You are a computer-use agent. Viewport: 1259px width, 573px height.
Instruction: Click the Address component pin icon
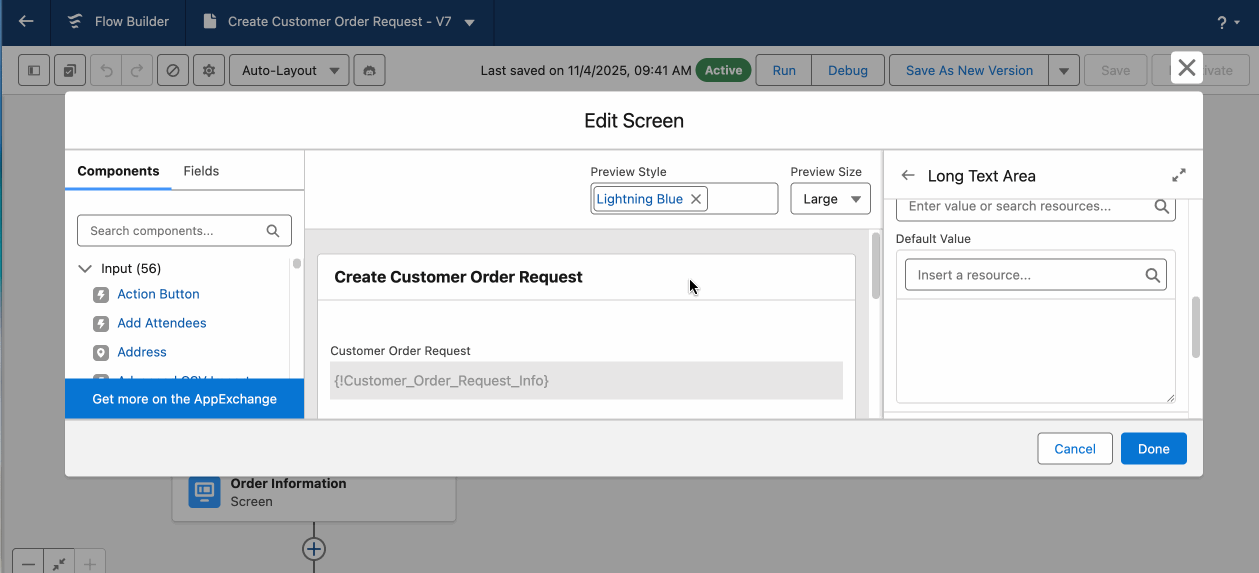(101, 353)
